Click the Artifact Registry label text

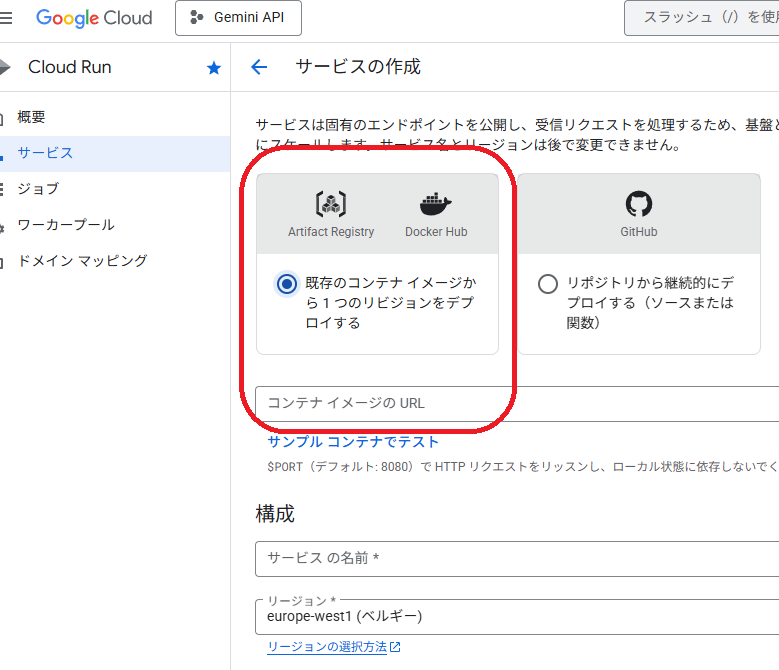tap(331, 232)
